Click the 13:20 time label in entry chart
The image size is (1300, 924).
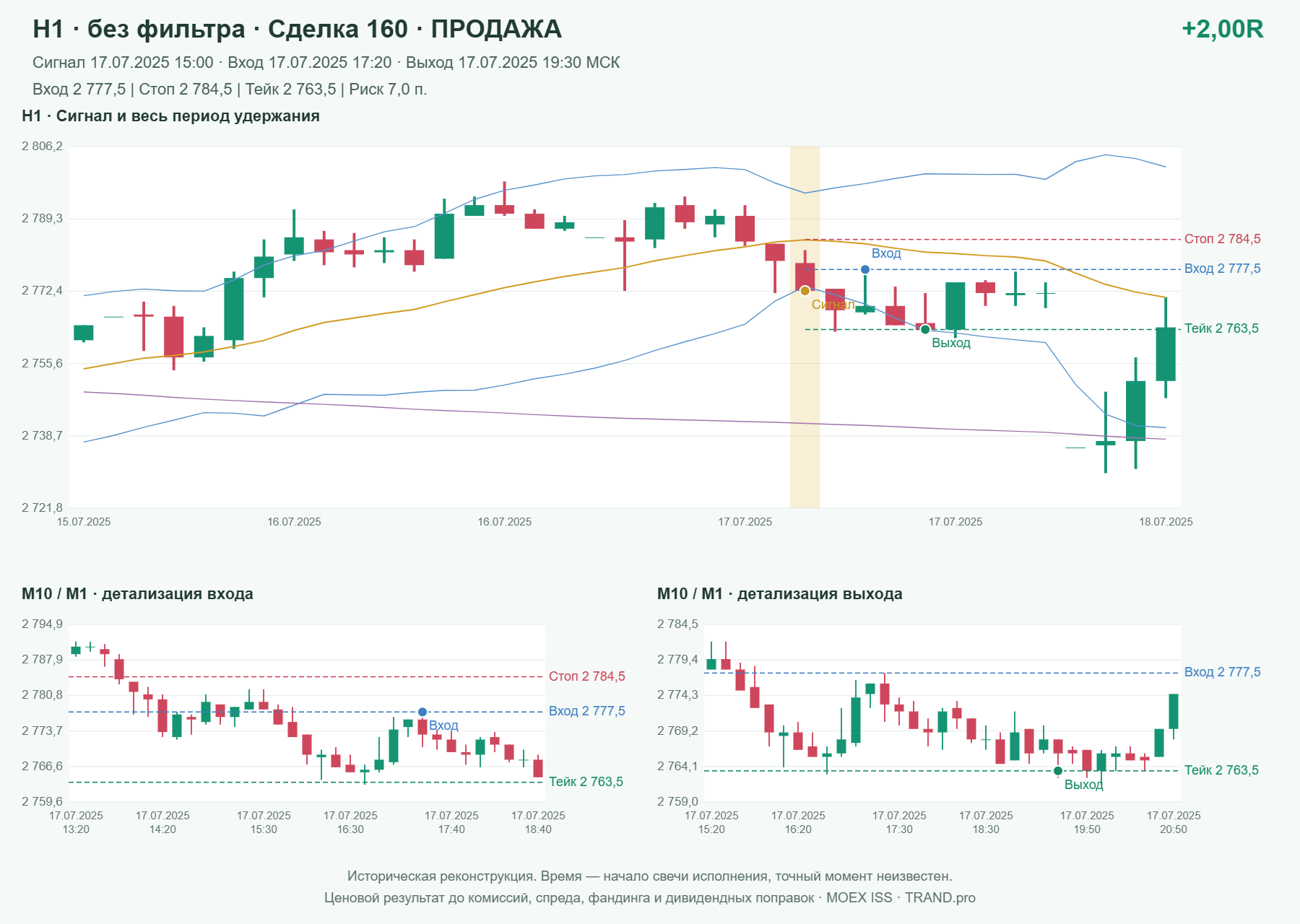pyautogui.click(x=76, y=829)
